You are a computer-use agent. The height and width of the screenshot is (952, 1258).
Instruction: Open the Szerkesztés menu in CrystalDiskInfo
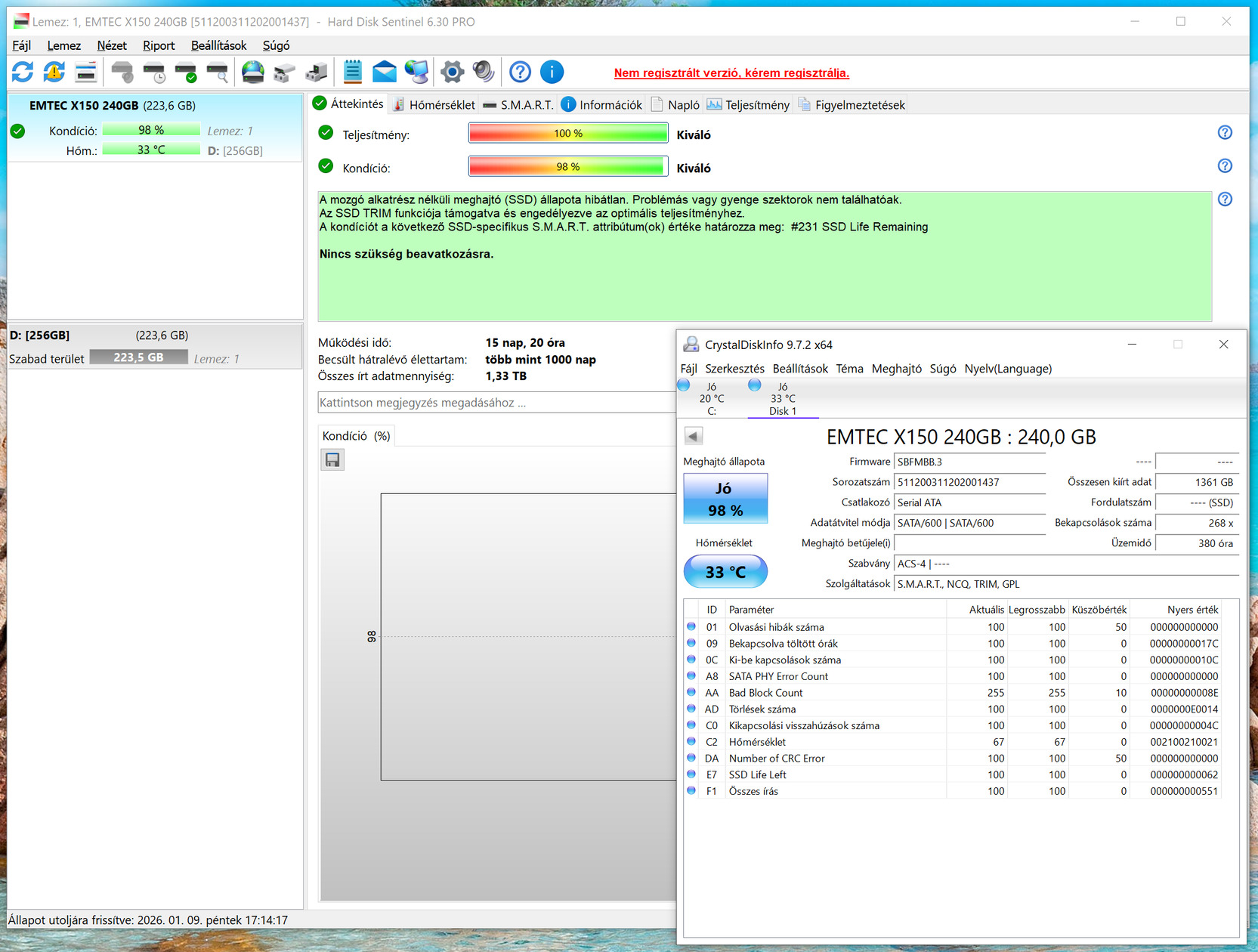[734, 369]
